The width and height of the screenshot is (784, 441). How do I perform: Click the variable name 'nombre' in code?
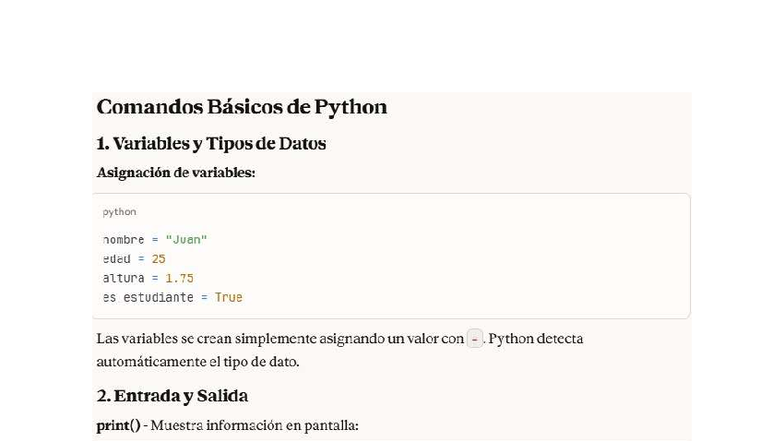point(124,240)
